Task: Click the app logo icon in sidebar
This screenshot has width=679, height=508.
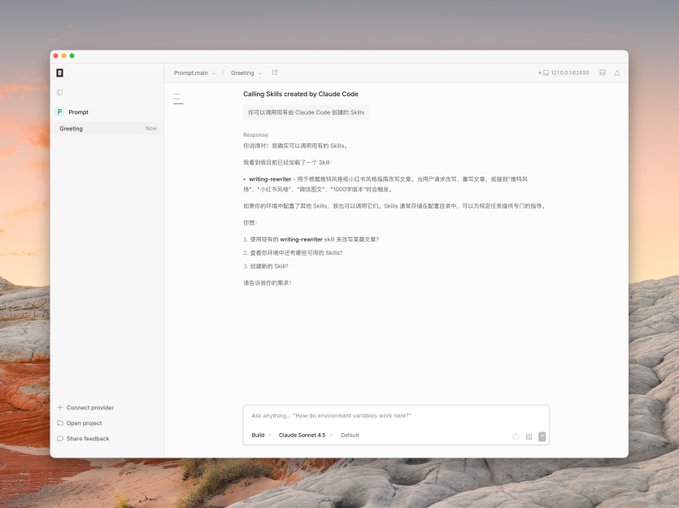Action: click(x=60, y=73)
